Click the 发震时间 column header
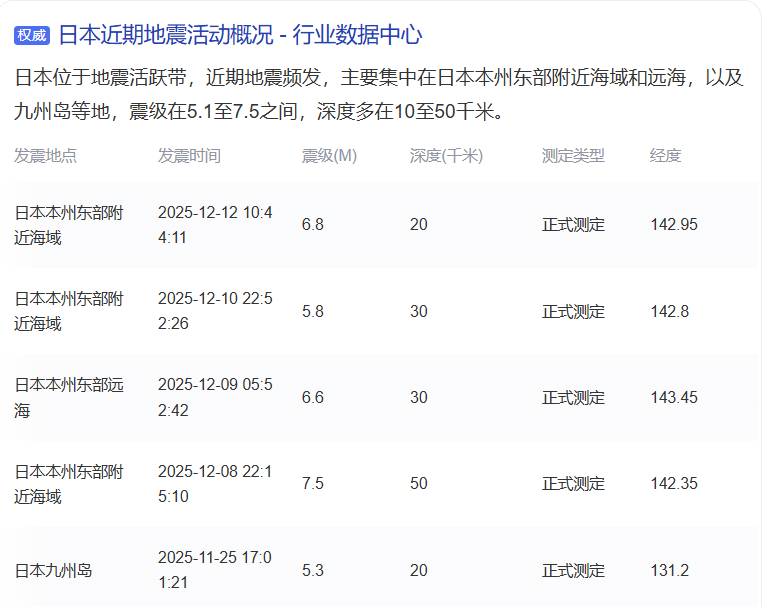 tap(189, 156)
